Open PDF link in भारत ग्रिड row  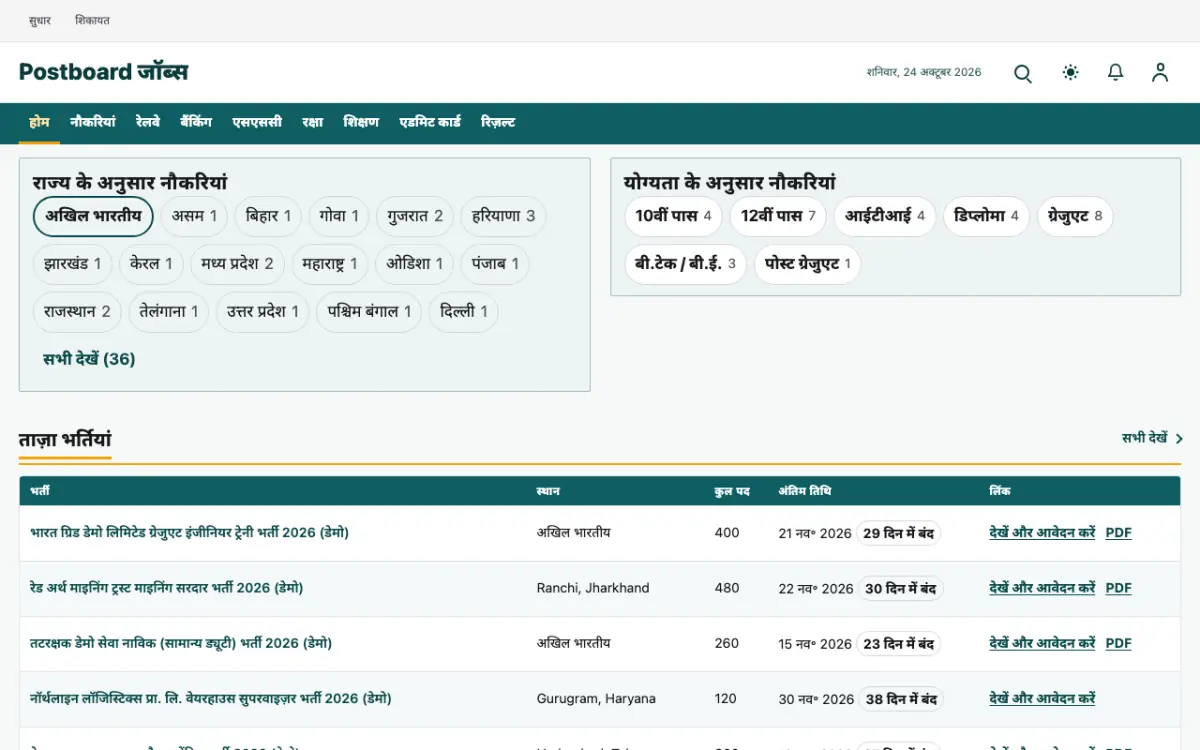tap(1118, 533)
